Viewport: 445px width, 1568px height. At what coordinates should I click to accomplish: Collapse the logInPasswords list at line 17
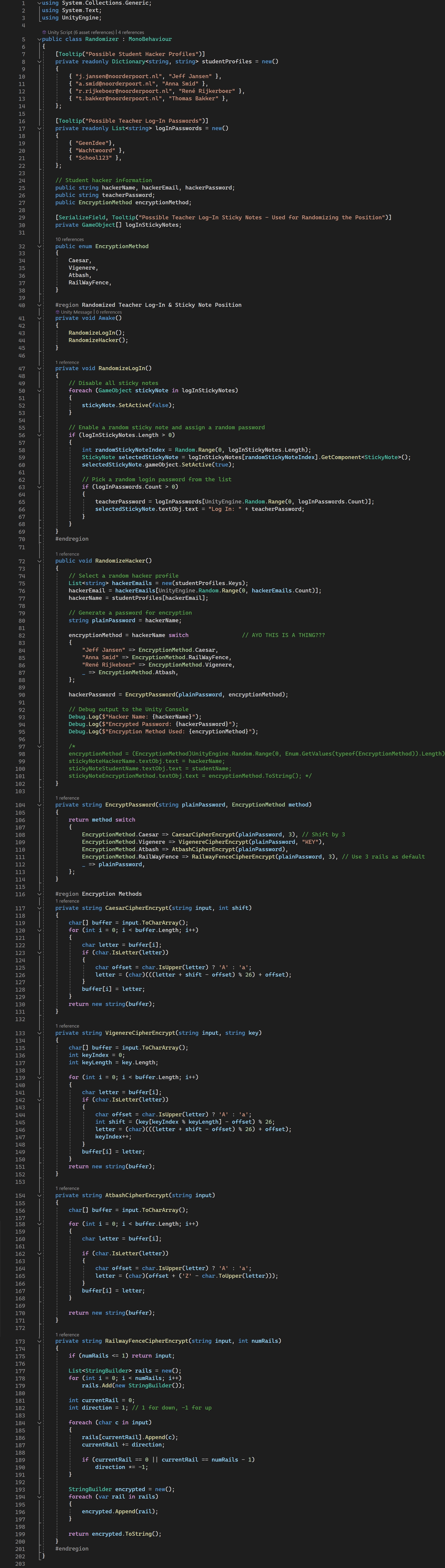(40, 128)
